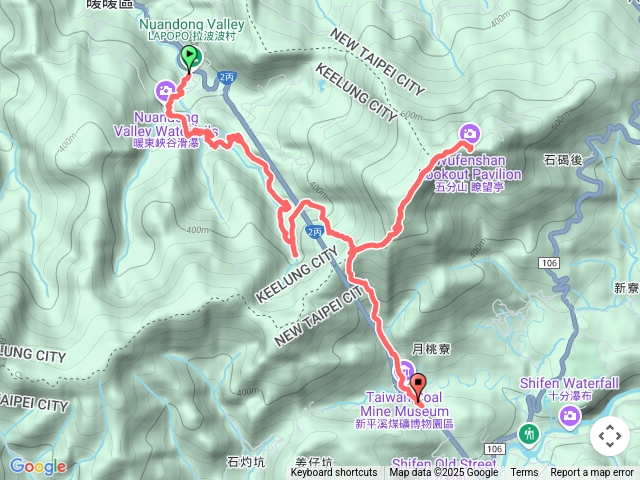Click the Shifen Waterfall camera pin
640x480 pixels.
(x=569, y=417)
